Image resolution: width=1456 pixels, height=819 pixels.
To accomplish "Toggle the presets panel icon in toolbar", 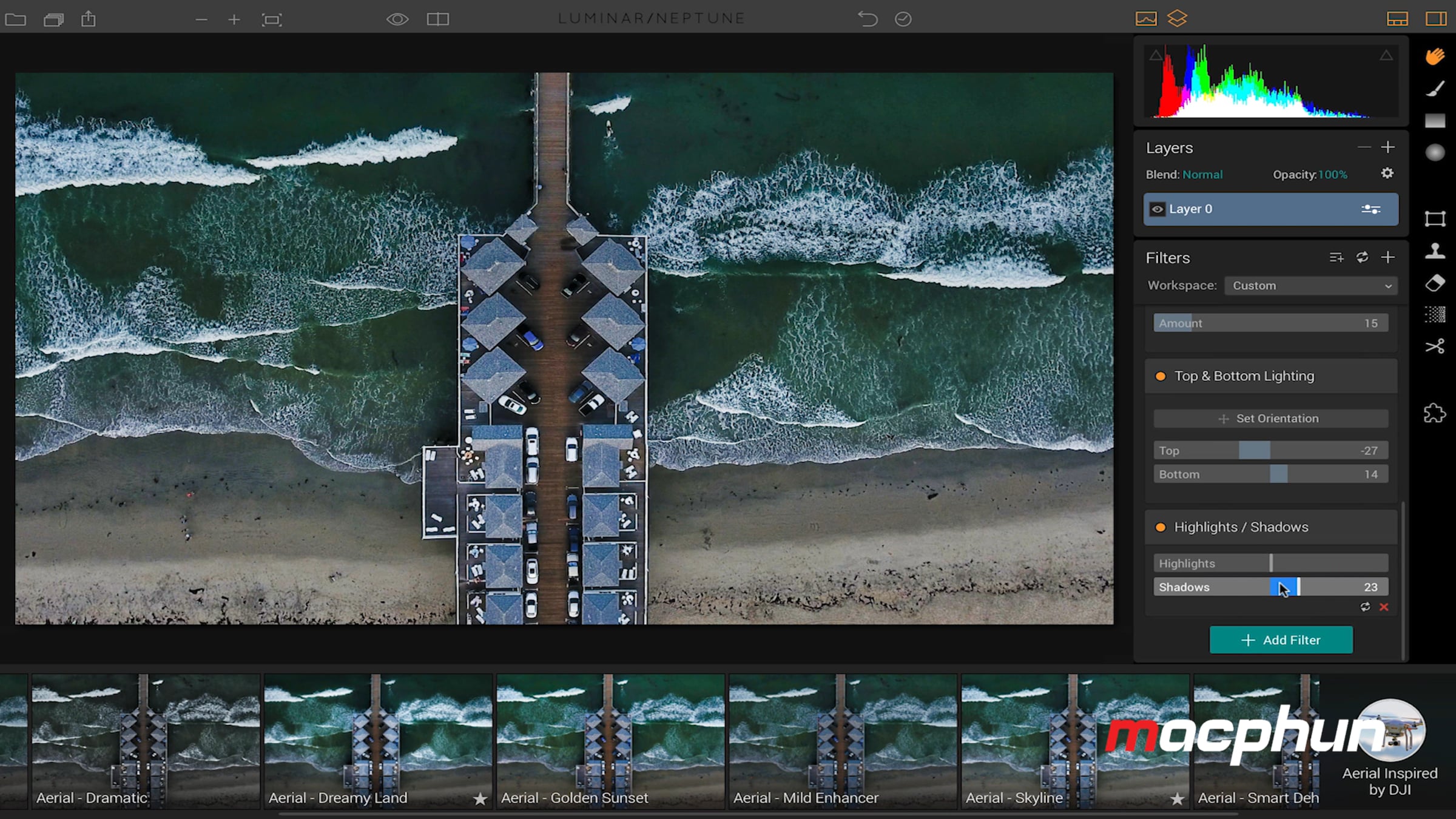I will [x=1397, y=19].
